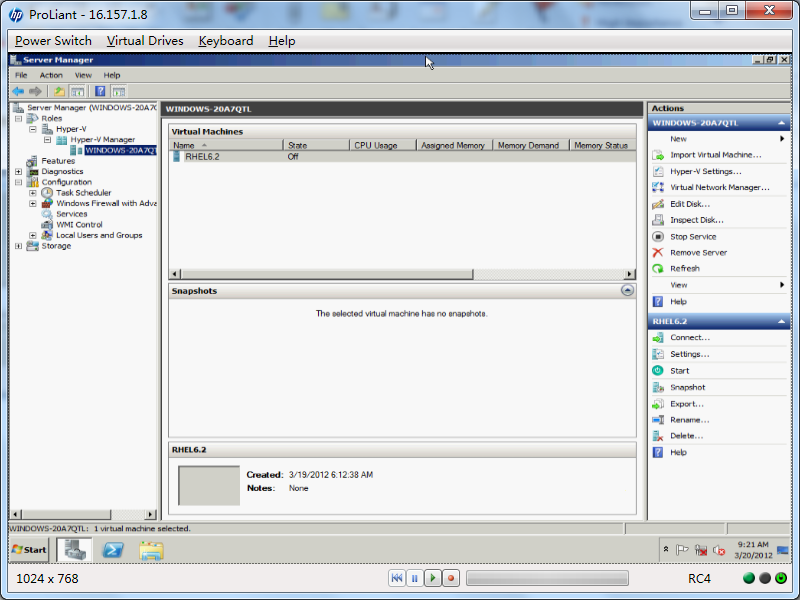Click the green Play button
The image size is (800, 600).
tap(433, 578)
